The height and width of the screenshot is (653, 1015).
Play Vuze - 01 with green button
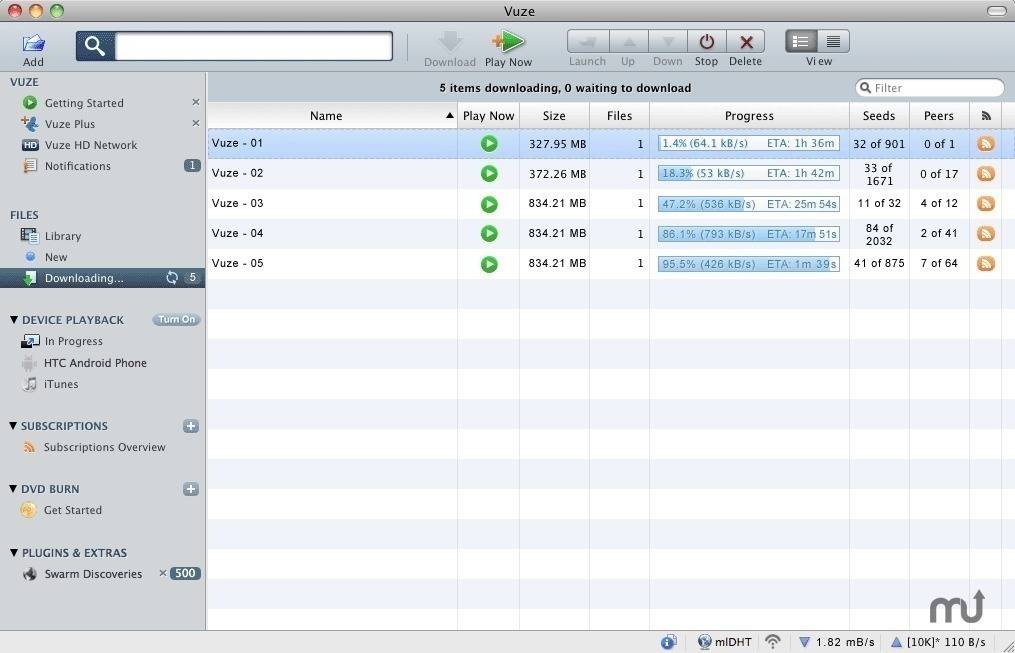click(x=489, y=144)
